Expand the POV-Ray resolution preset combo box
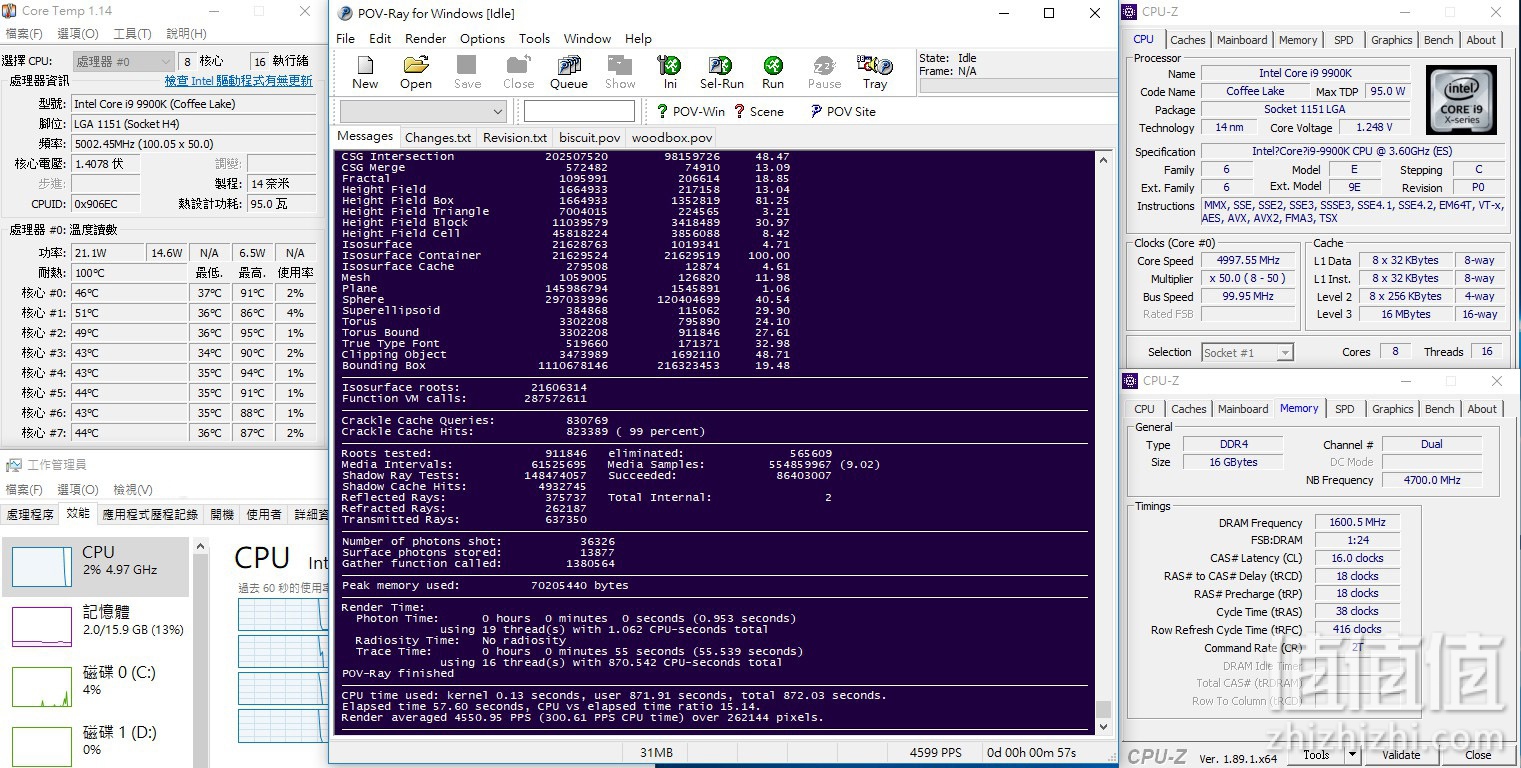The height and width of the screenshot is (768, 1521). point(423,111)
